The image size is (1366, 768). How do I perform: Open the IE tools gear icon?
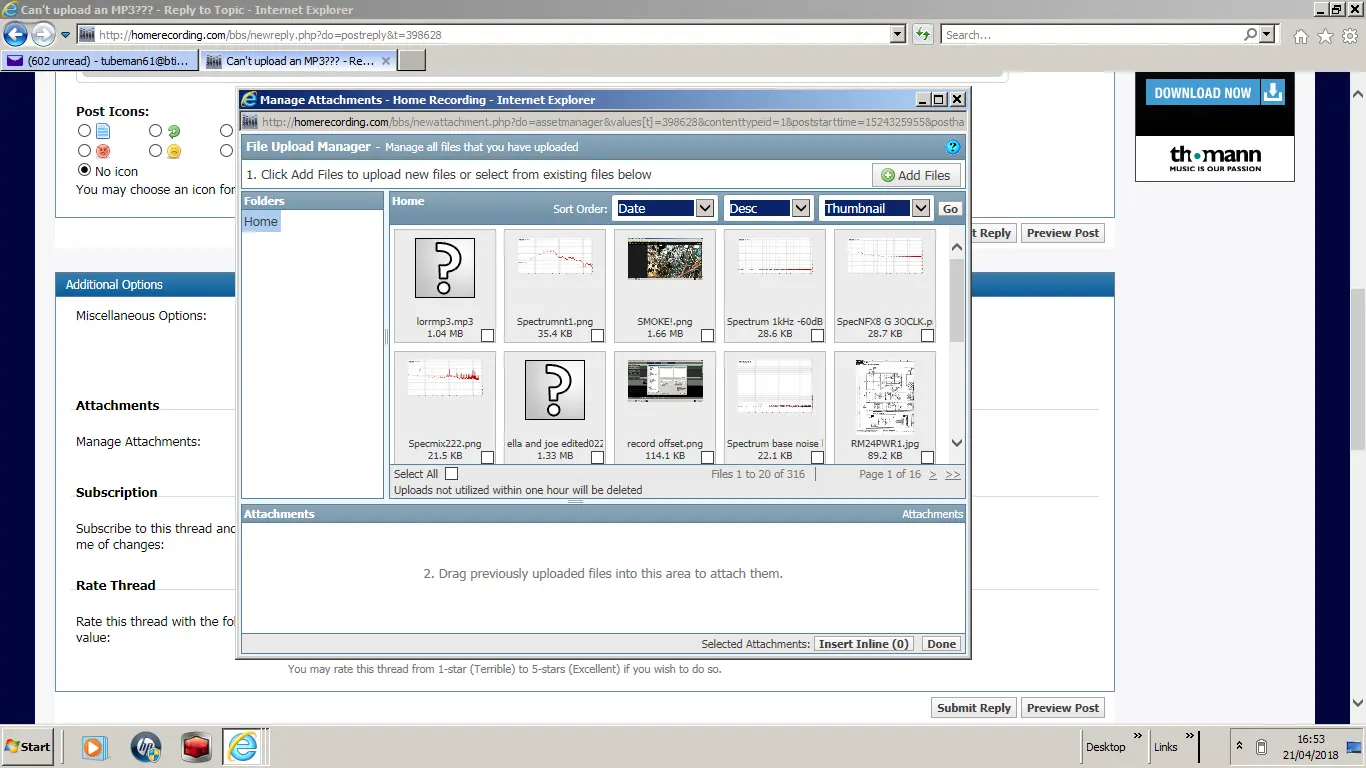(x=1350, y=36)
